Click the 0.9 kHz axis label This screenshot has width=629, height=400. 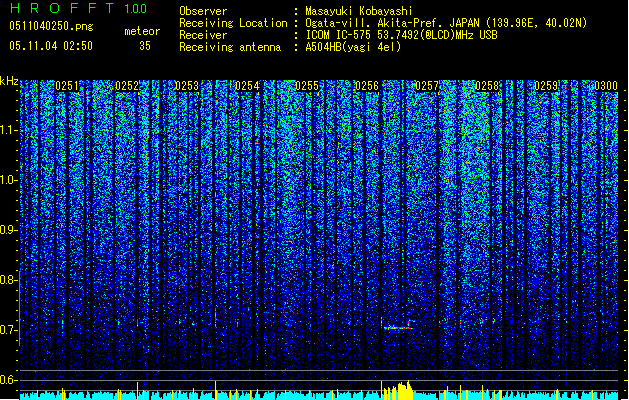(9, 230)
